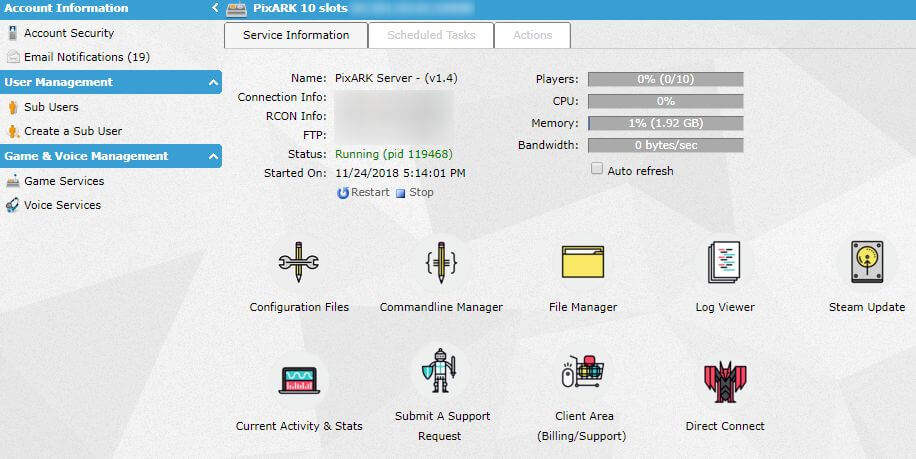916x459 pixels.
Task: Enable the Auto refresh checkbox
Action: 597,170
